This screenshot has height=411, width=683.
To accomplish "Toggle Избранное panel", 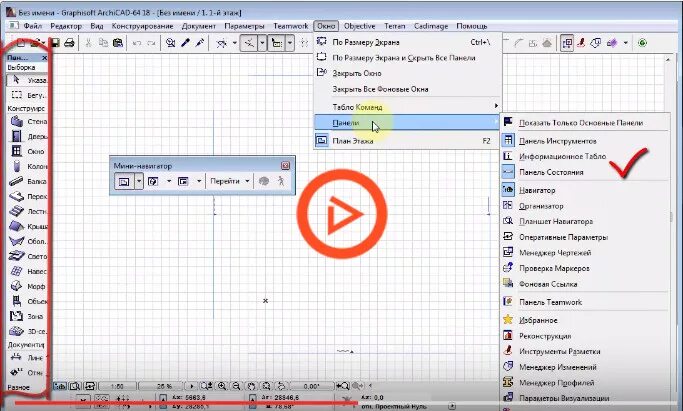I will pos(585,320).
